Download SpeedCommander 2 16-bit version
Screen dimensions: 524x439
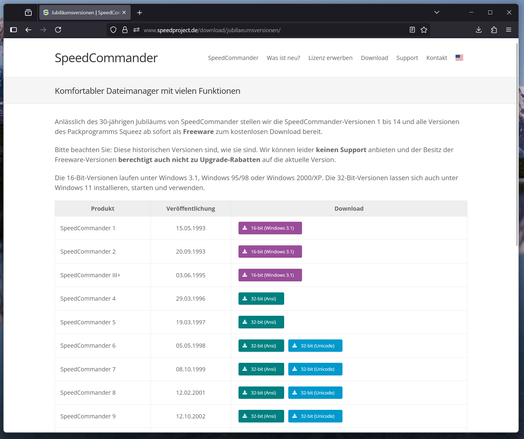tap(270, 252)
